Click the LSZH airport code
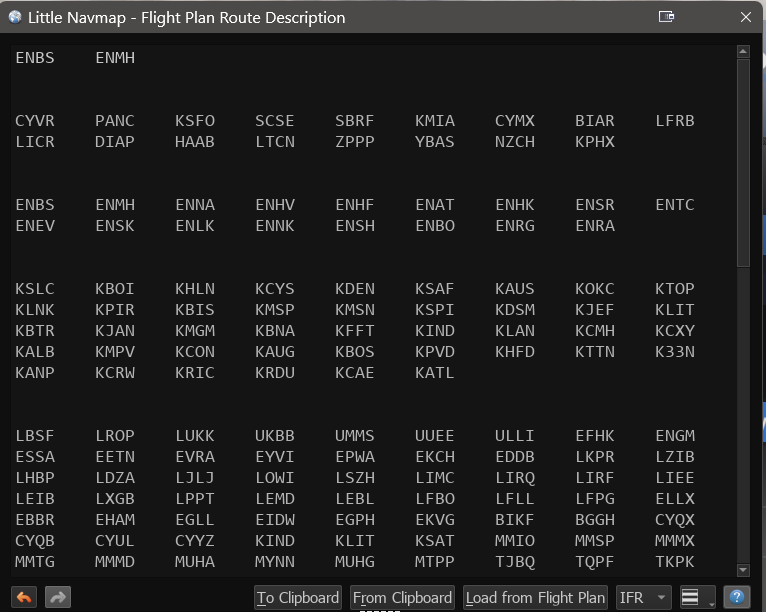This screenshot has height=612, width=766. click(x=355, y=478)
